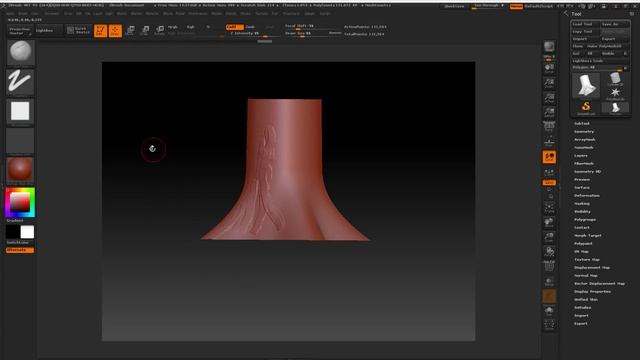Open the Stroke menu

(245, 13)
